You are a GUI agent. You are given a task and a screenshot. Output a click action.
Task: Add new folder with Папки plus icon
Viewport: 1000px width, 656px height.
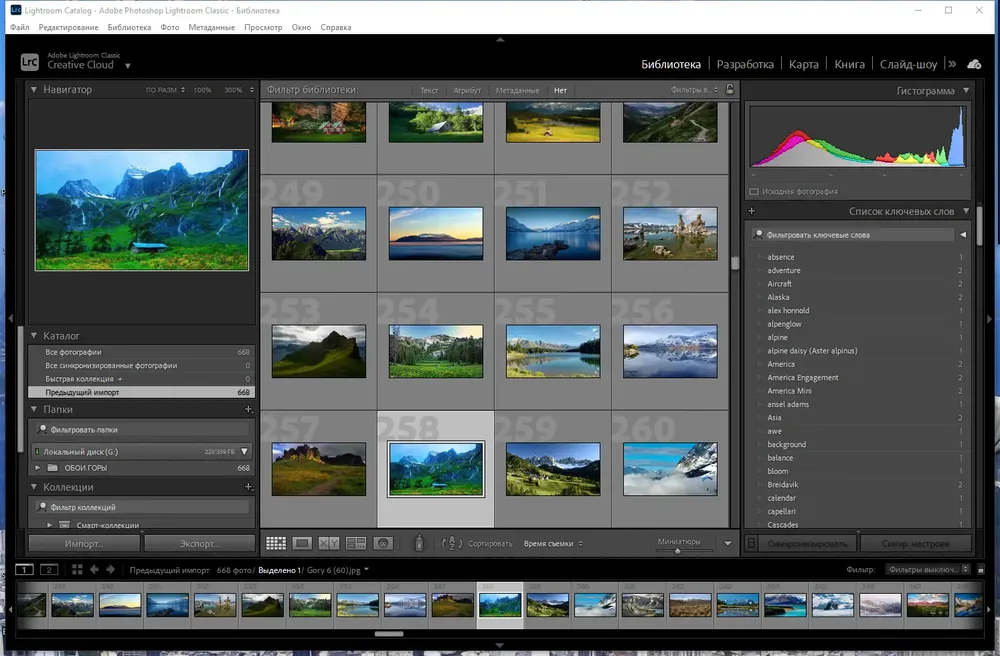248,409
